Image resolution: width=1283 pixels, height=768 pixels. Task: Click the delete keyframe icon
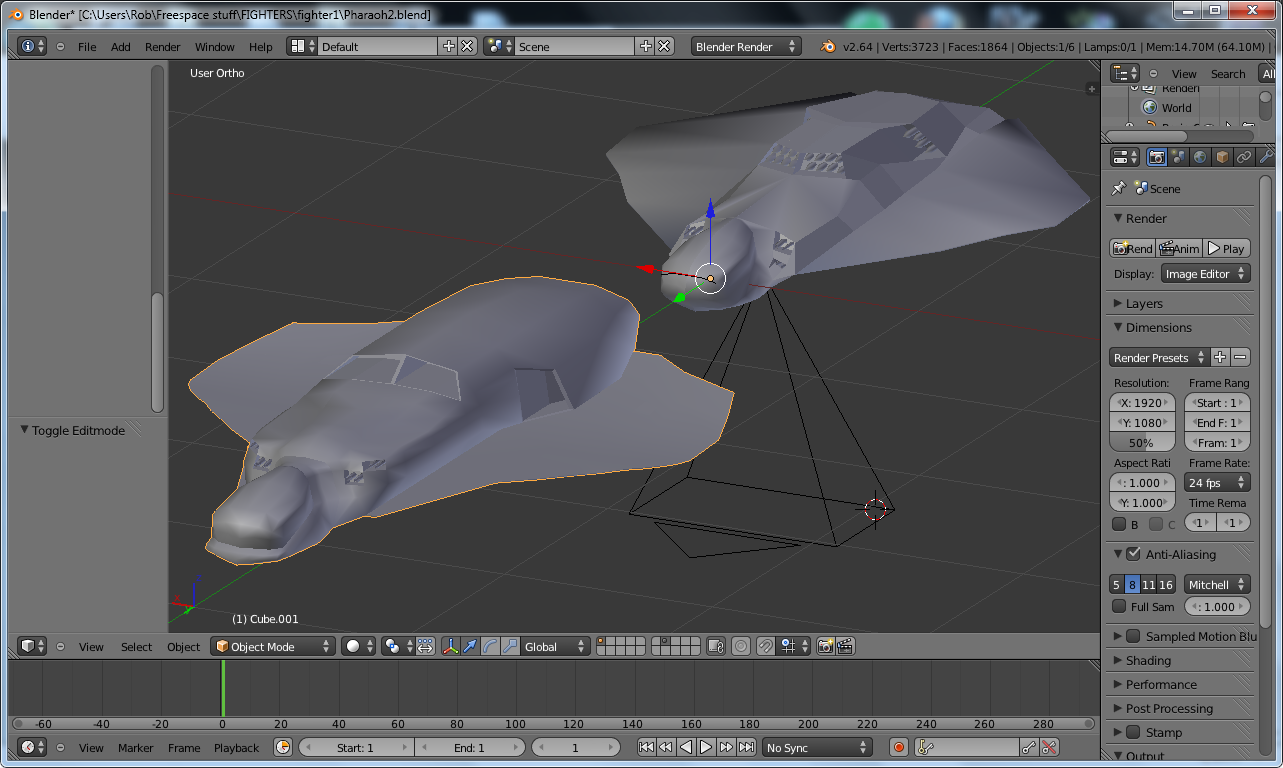coord(1049,747)
